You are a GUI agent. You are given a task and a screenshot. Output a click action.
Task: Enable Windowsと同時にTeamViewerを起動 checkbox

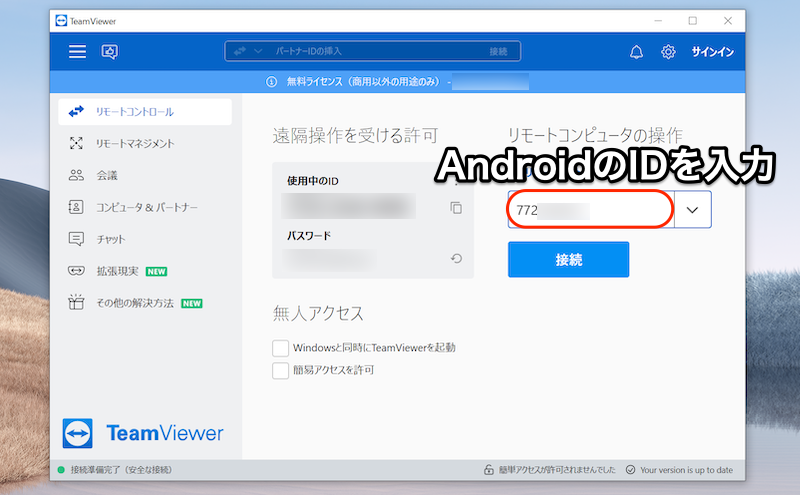(x=280, y=348)
